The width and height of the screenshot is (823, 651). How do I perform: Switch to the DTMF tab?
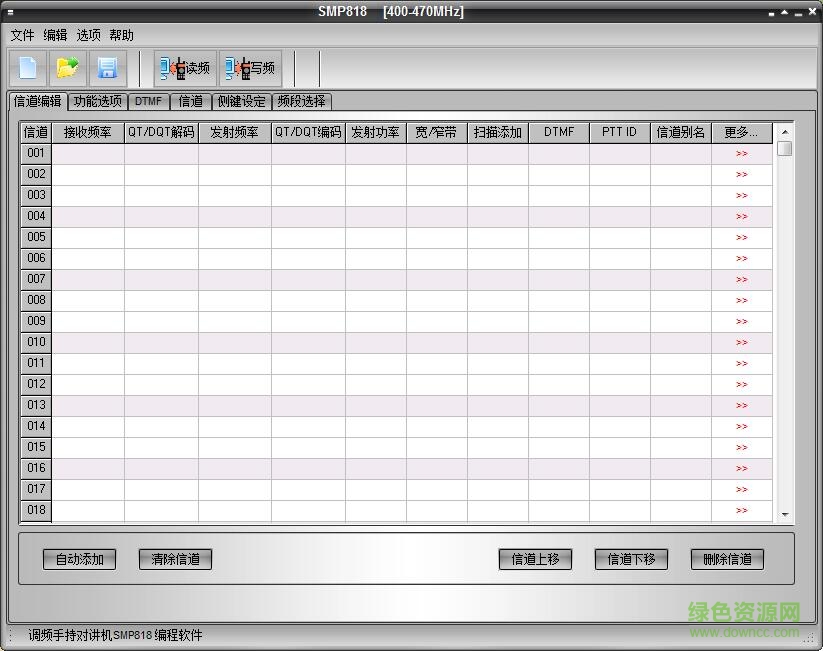pos(147,101)
